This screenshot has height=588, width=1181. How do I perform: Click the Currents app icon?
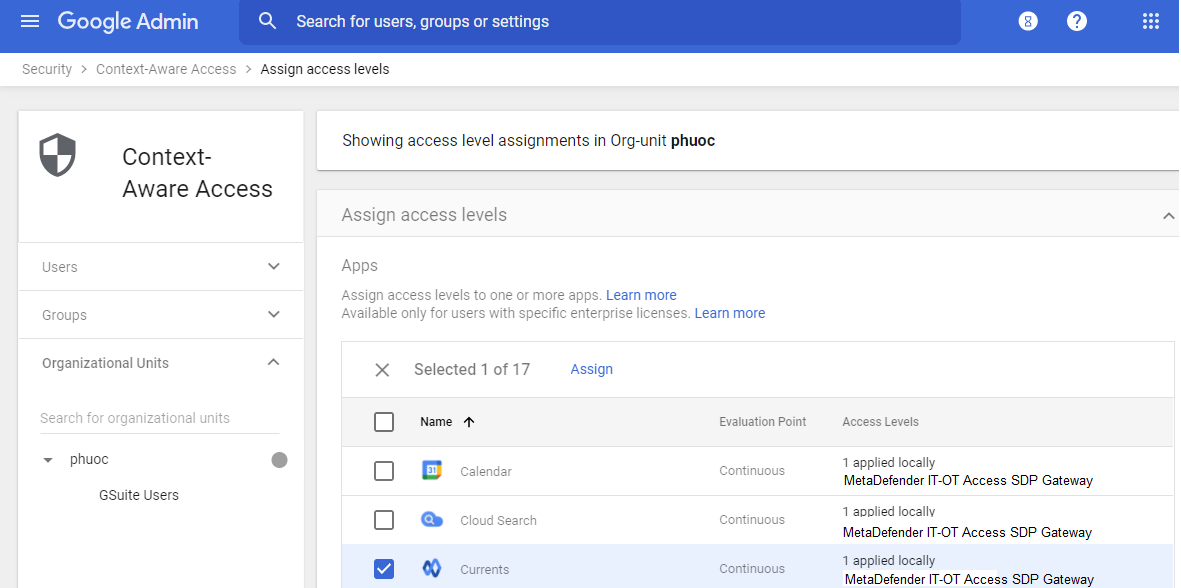432,569
